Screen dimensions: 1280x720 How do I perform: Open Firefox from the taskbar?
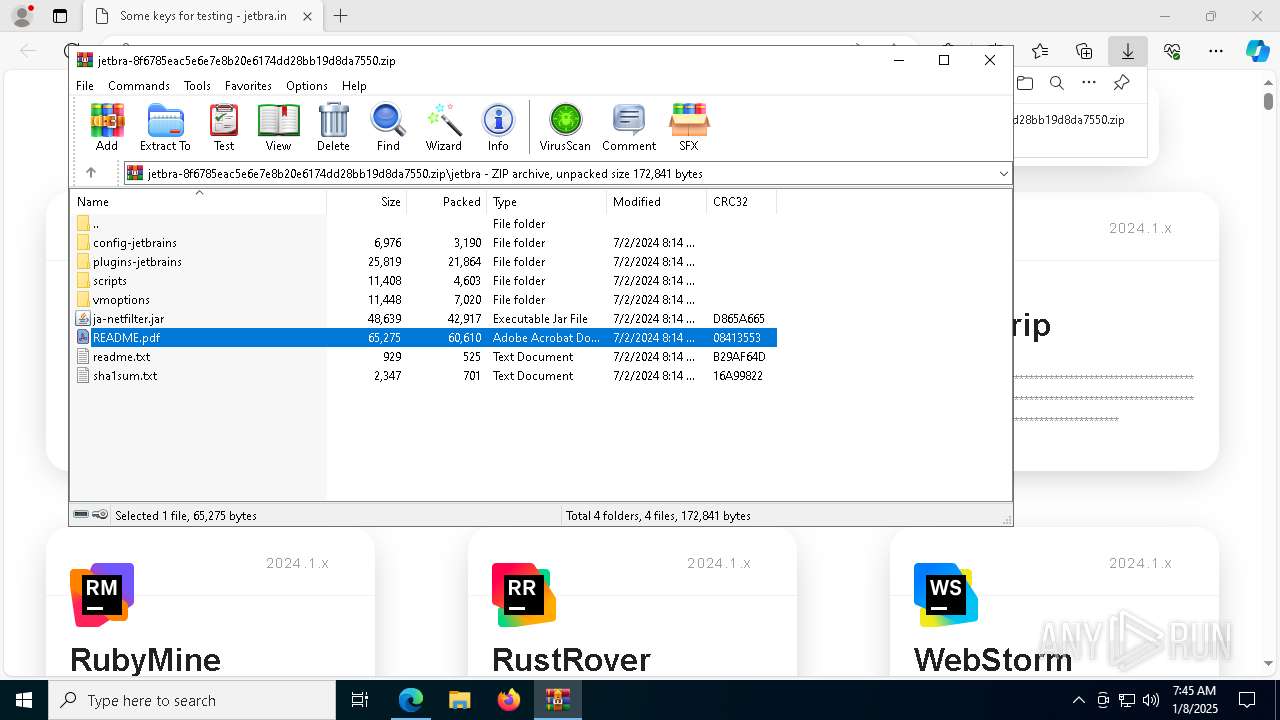pyautogui.click(x=509, y=700)
